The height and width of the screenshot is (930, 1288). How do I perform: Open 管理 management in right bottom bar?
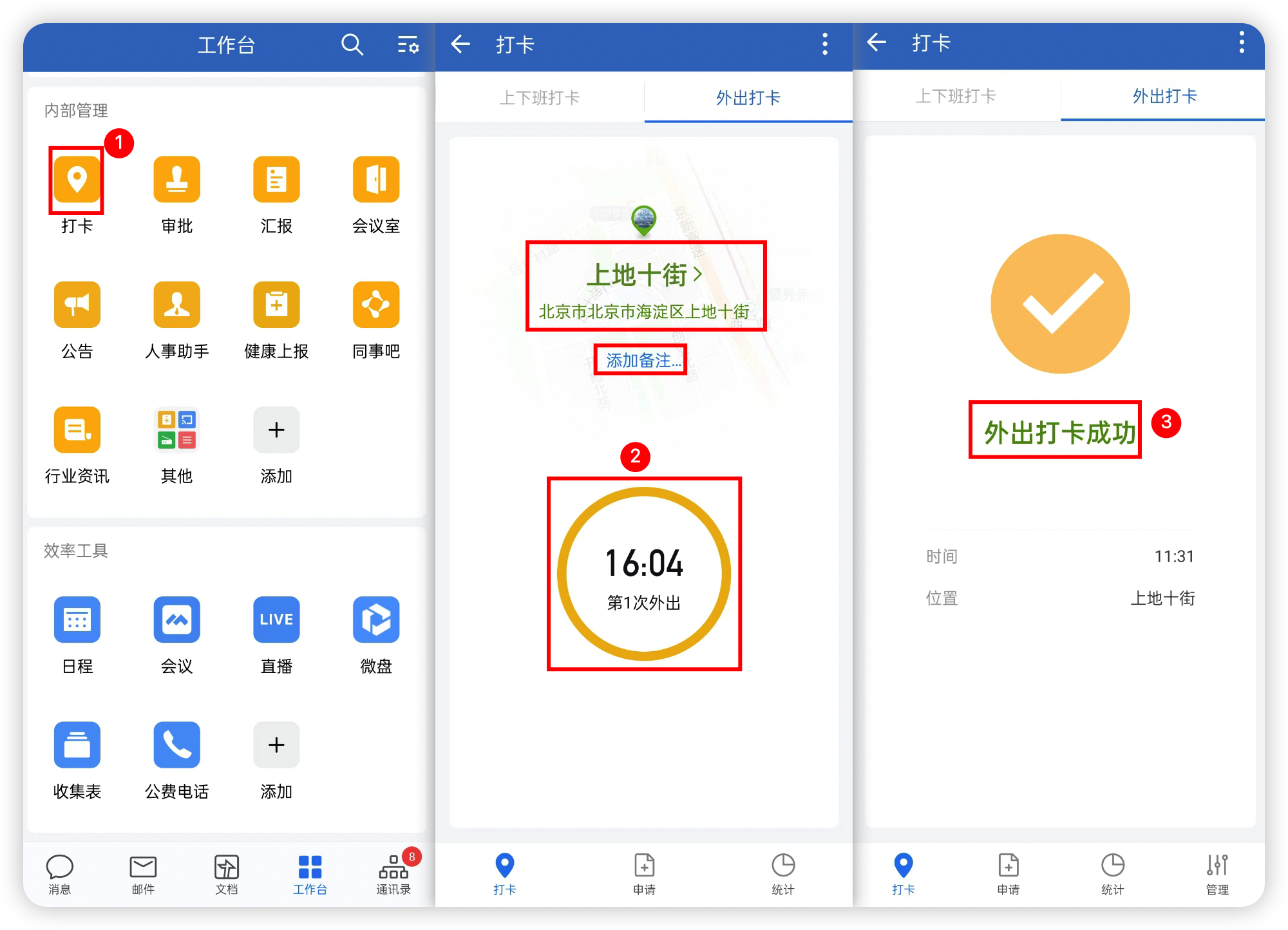[x=1217, y=873]
